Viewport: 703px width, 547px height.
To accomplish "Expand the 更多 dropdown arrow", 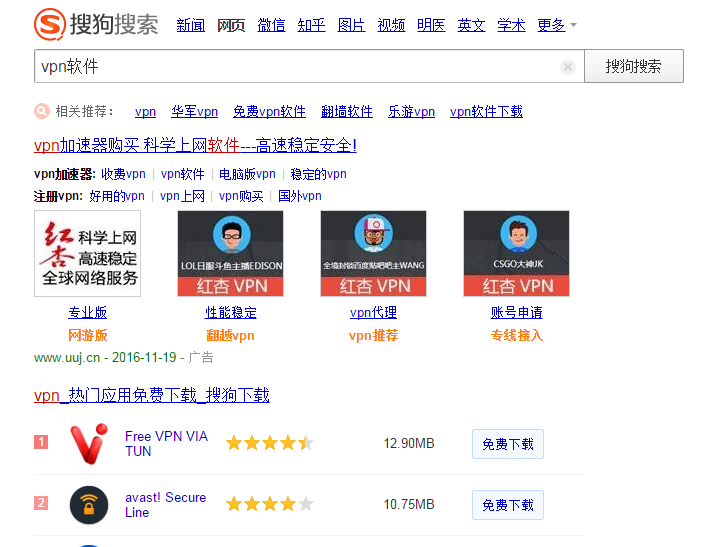I will point(573,25).
